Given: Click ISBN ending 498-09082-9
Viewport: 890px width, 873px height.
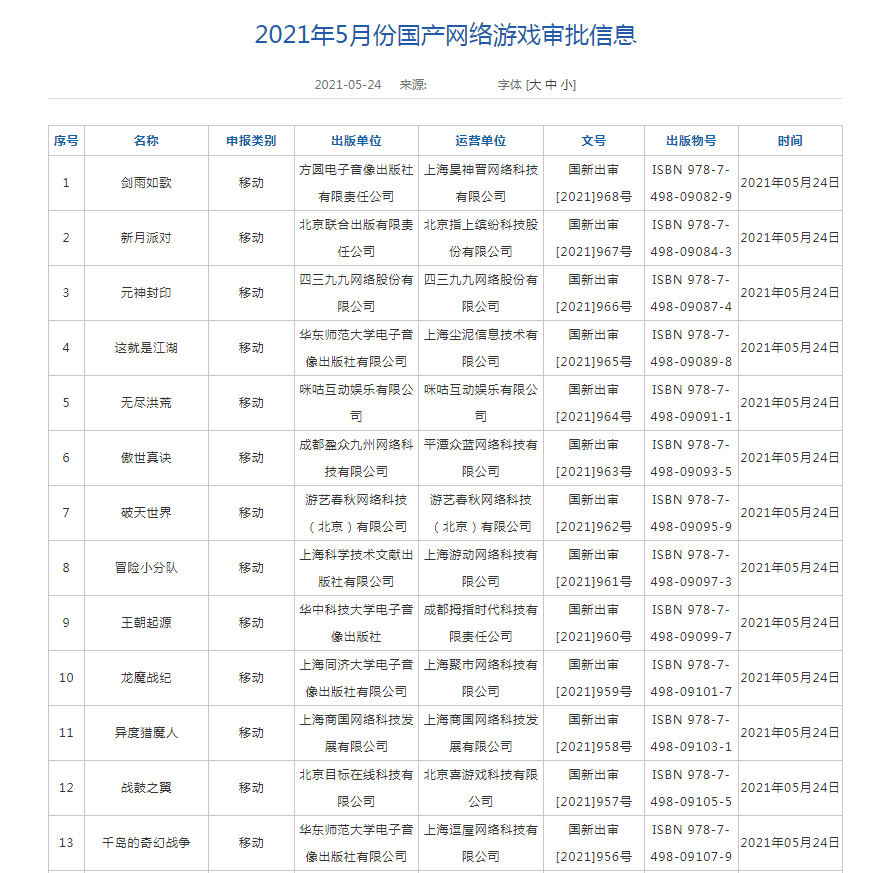Looking at the screenshot, I should click(691, 197).
